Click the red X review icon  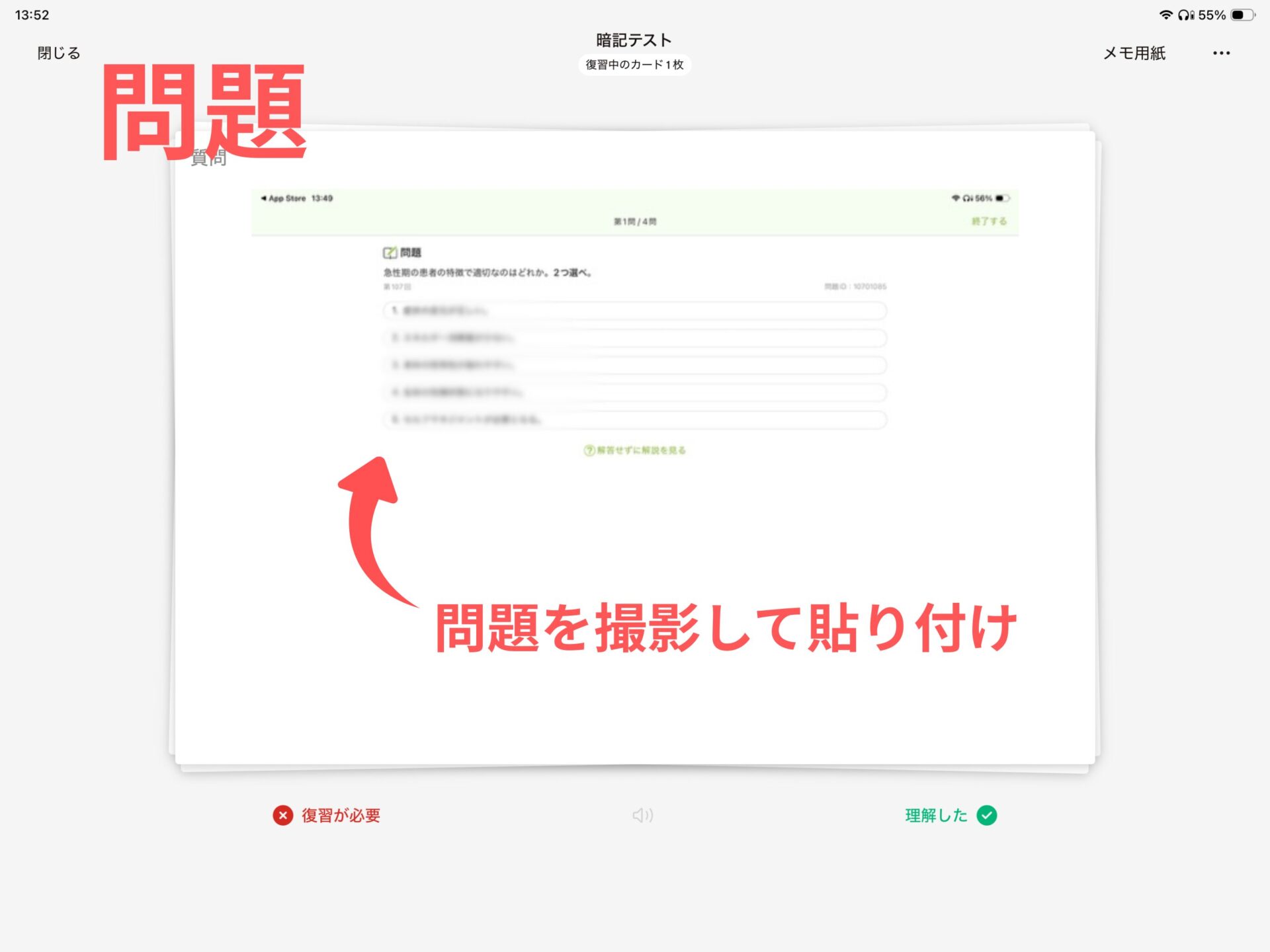[x=283, y=815]
